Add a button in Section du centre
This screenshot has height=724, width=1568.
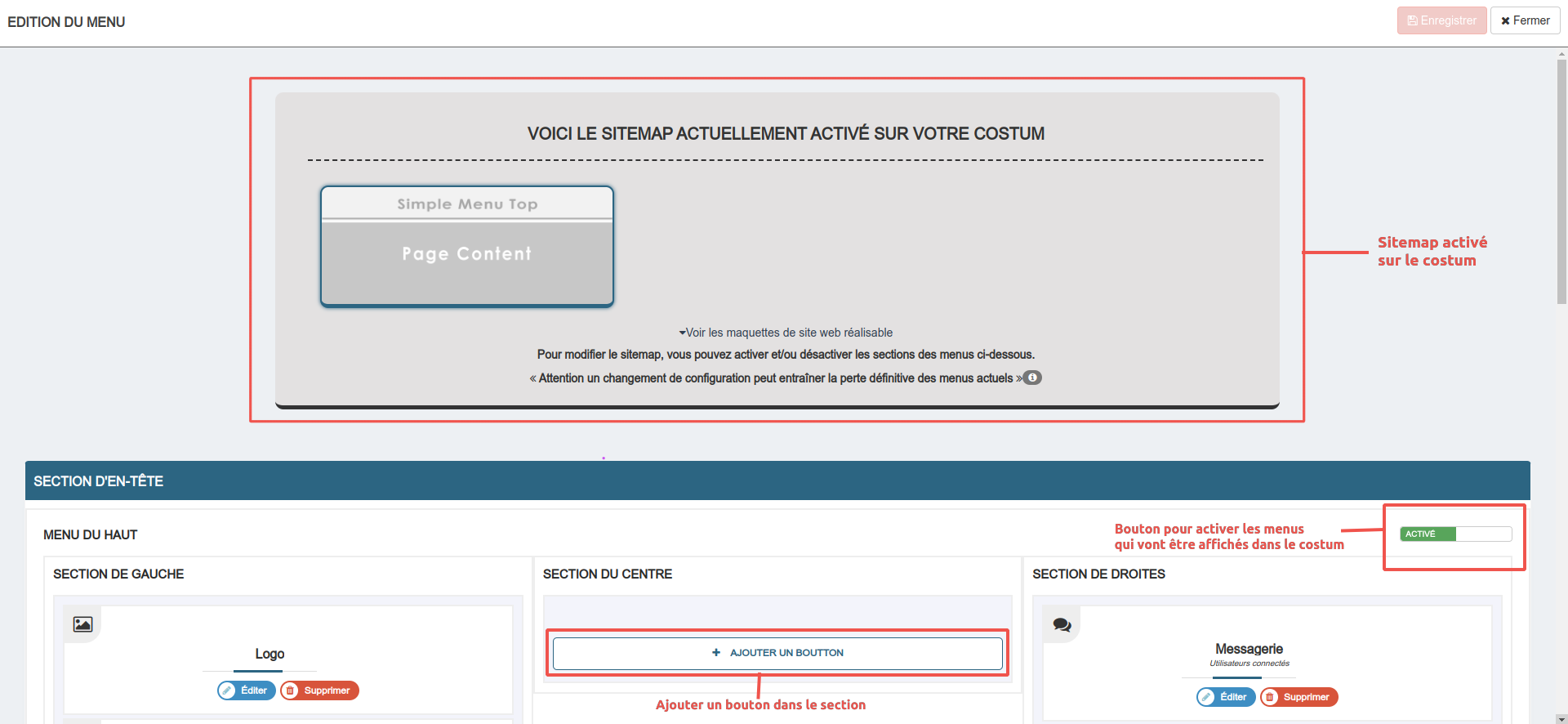click(777, 653)
